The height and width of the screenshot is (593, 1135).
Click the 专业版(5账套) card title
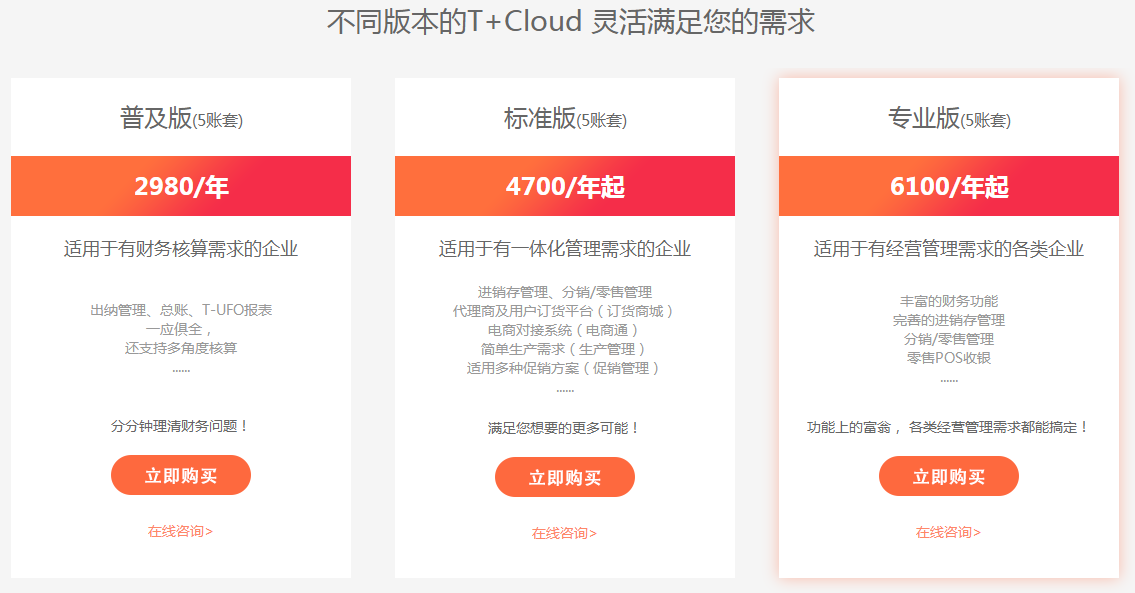[949, 118]
